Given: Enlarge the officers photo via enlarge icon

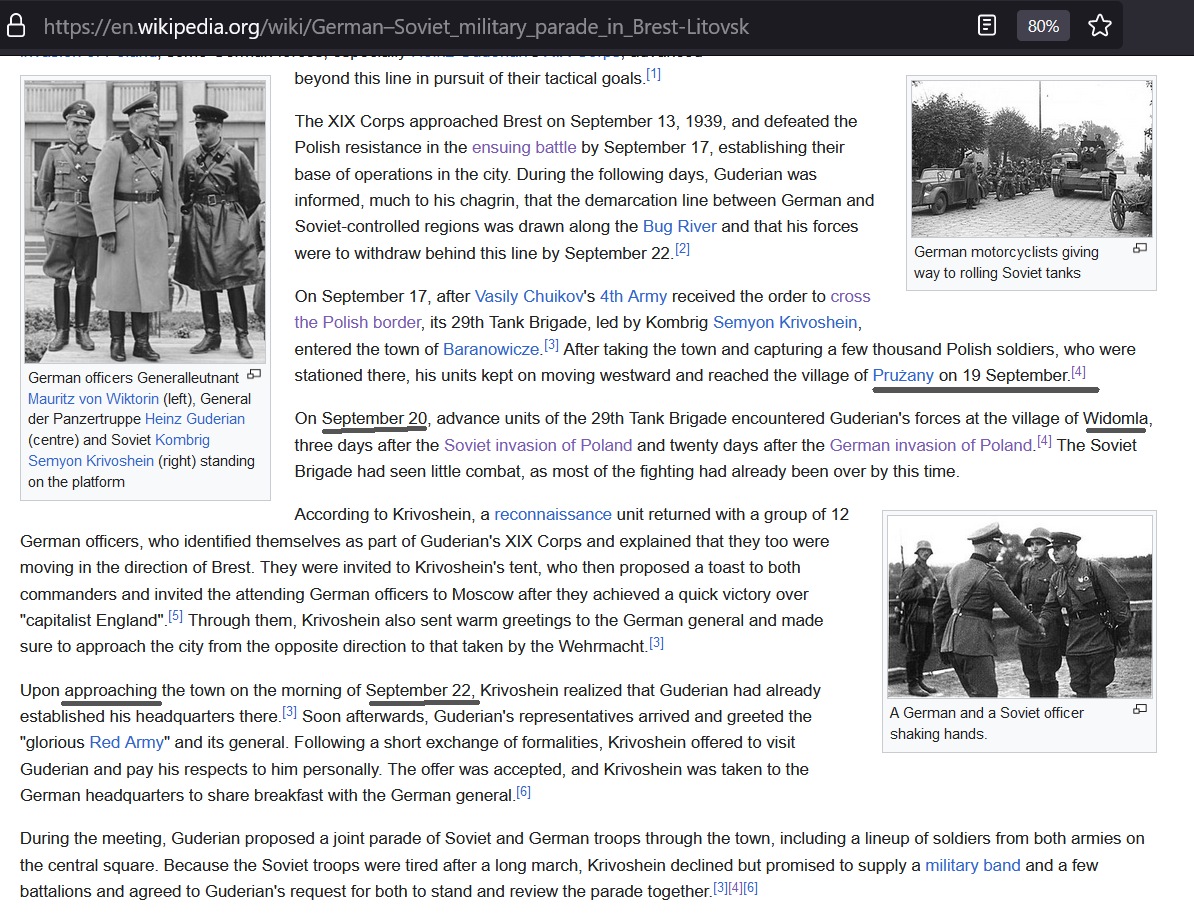Looking at the screenshot, I should pyautogui.click(x=254, y=374).
